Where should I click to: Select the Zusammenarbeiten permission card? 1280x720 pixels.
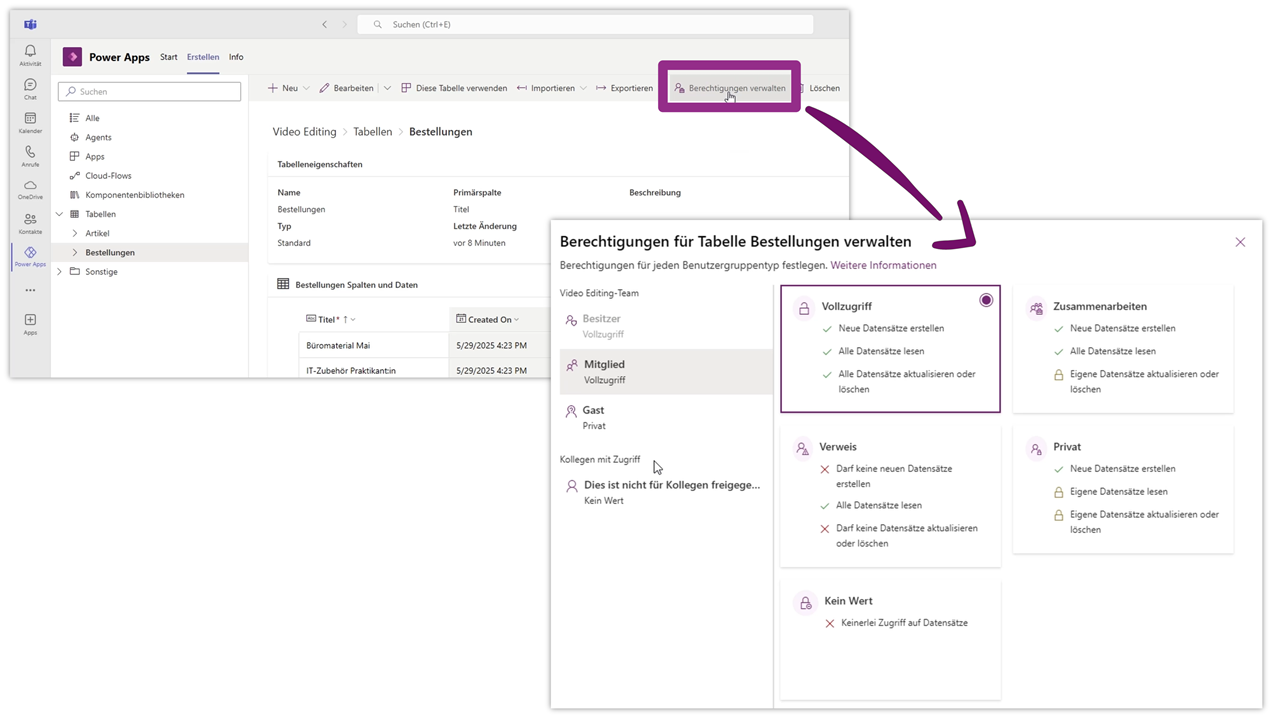point(1123,346)
